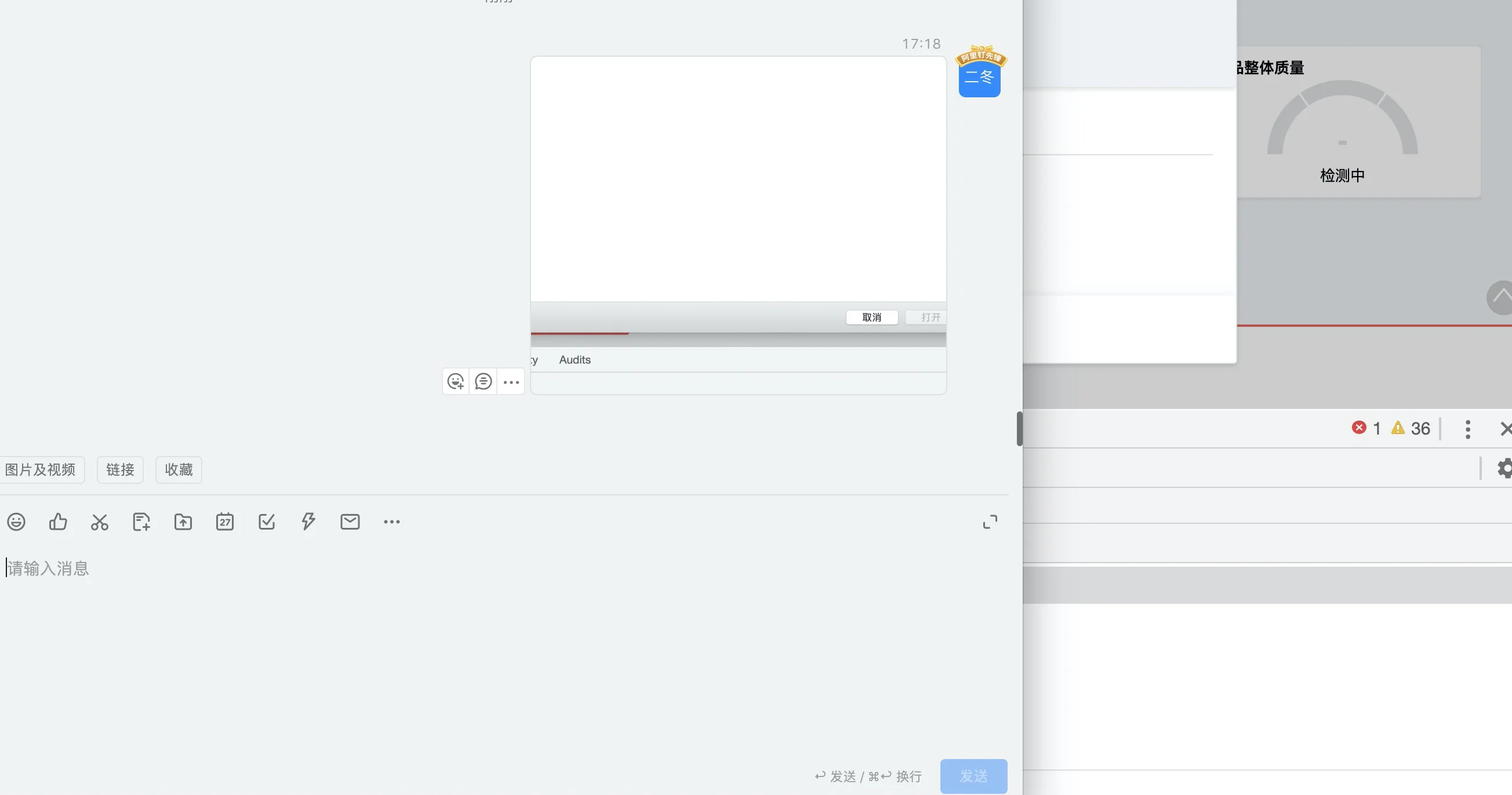This screenshot has width=1512, height=795.
Task: Open the calendar schedule icon
Action: tap(225, 522)
